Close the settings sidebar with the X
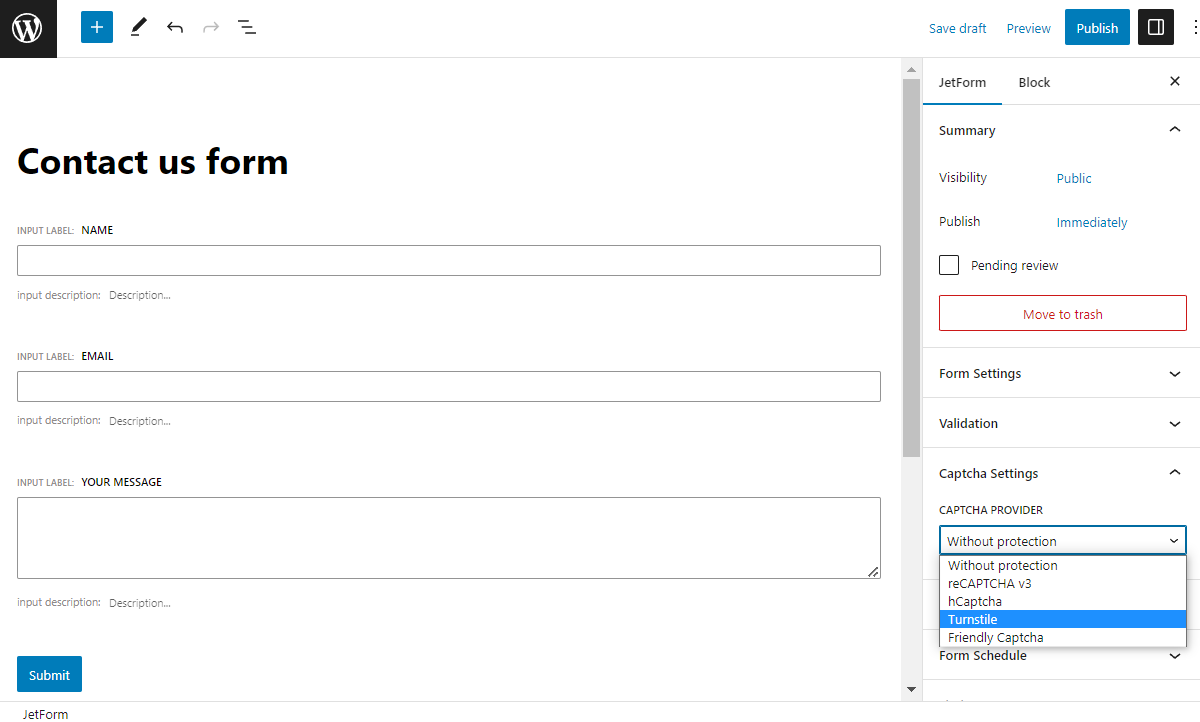1200x722 pixels. [x=1175, y=81]
